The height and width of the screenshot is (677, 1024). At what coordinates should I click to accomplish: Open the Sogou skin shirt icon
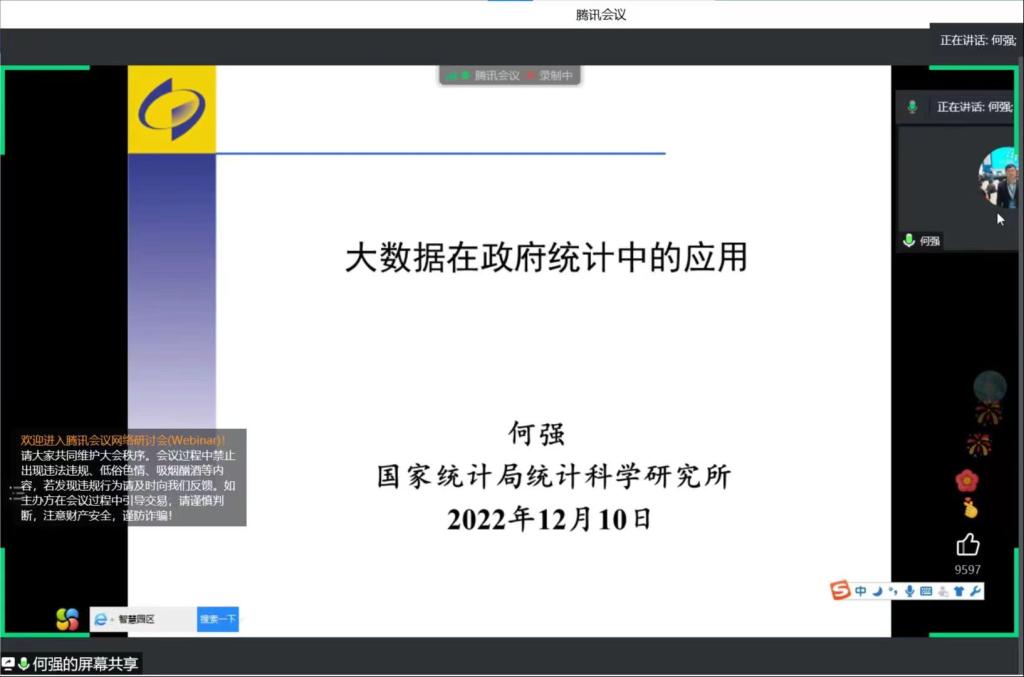[959, 591]
